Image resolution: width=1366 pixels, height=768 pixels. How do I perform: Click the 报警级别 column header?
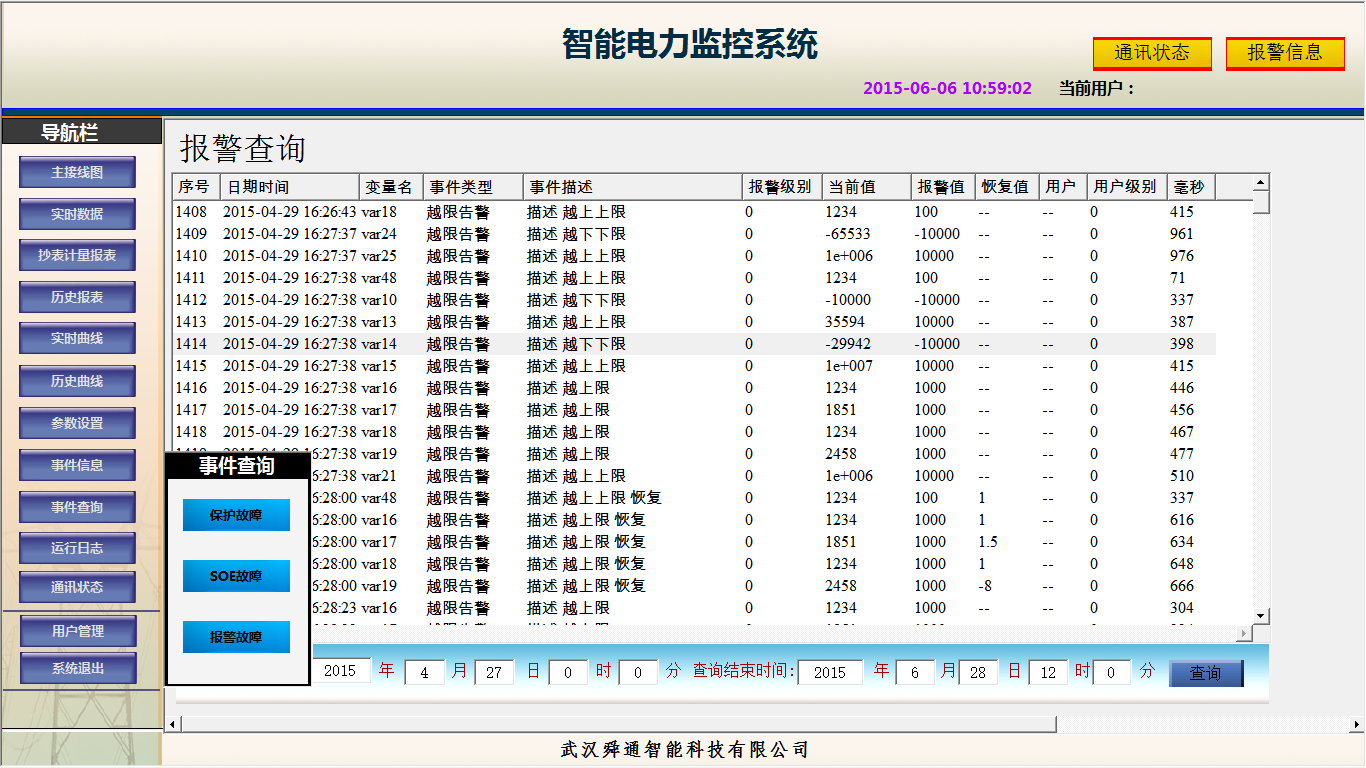(782, 187)
